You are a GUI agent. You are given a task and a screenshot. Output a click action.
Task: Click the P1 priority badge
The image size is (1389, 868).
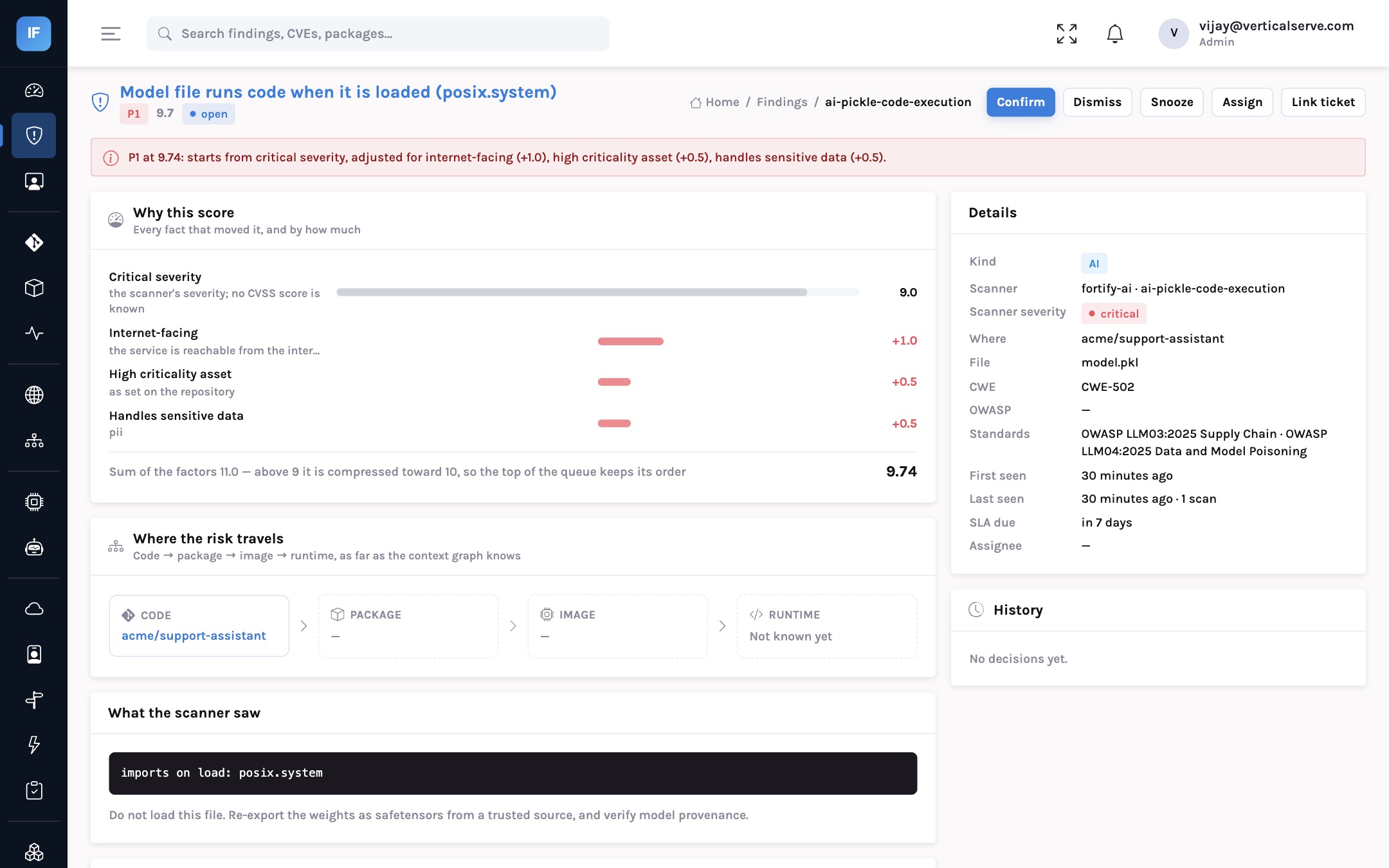(134, 114)
